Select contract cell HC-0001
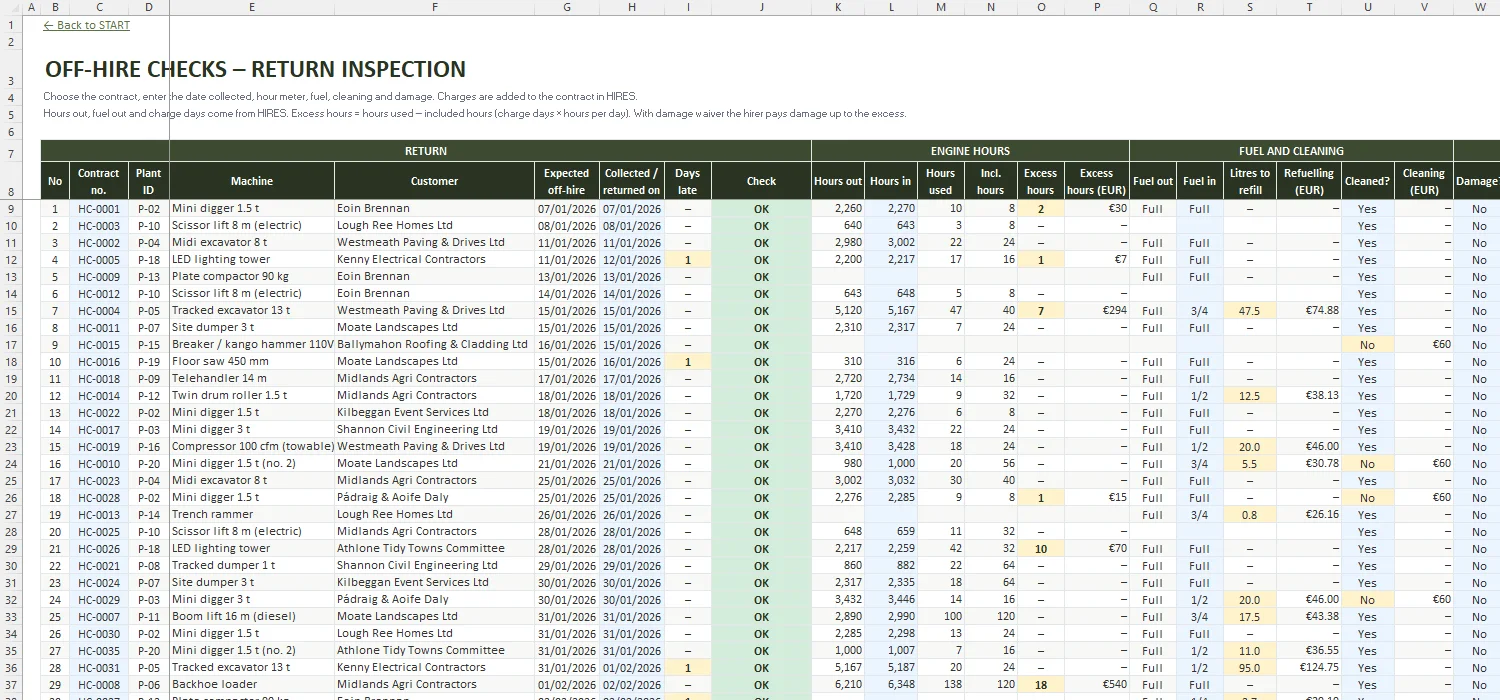 point(99,209)
